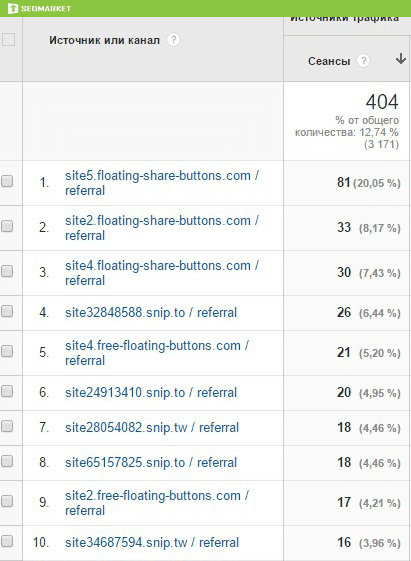Open site5.floating-share-buttons.com / referral link
Screen dimensions: 411x561
pos(162,183)
